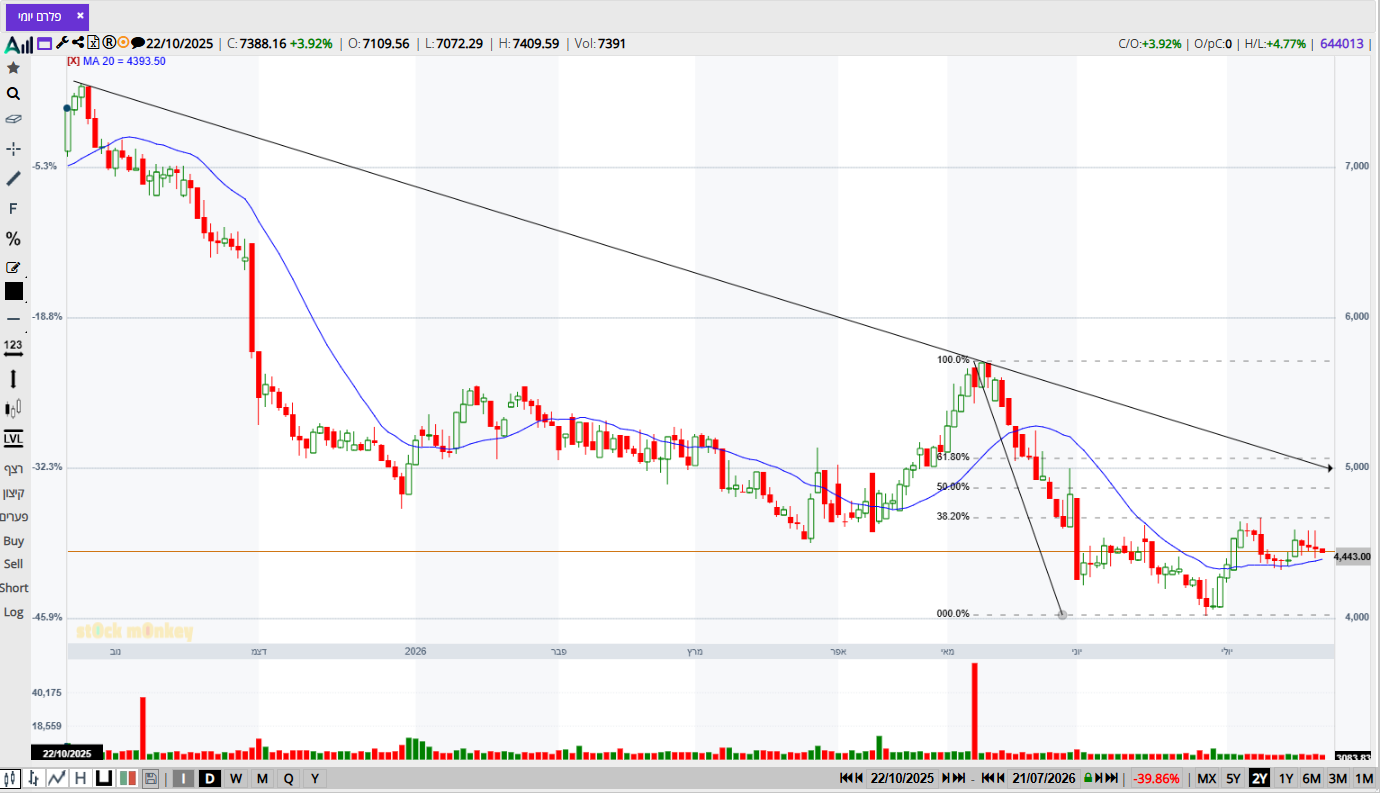Set range to 1Y
This screenshot has width=1383, height=796.
(1286, 779)
